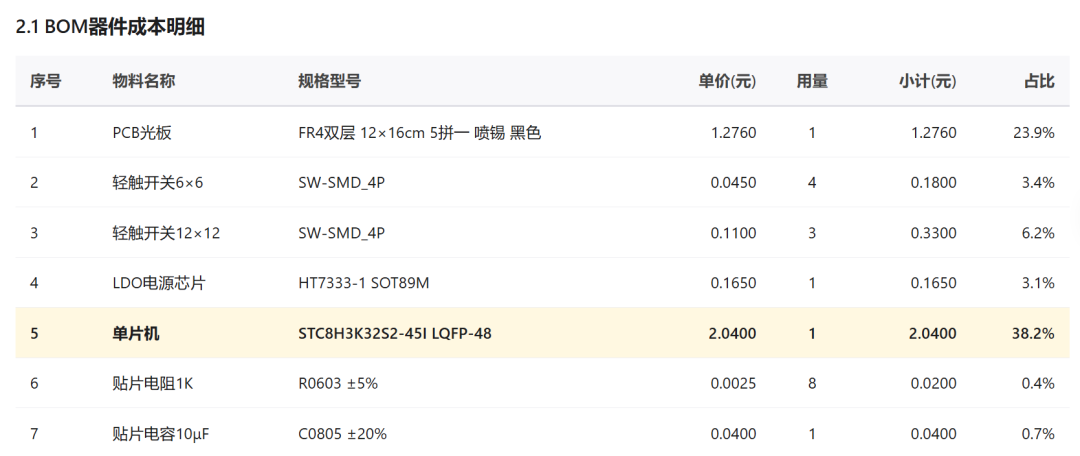Click the 占比 column header

click(x=1039, y=81)
